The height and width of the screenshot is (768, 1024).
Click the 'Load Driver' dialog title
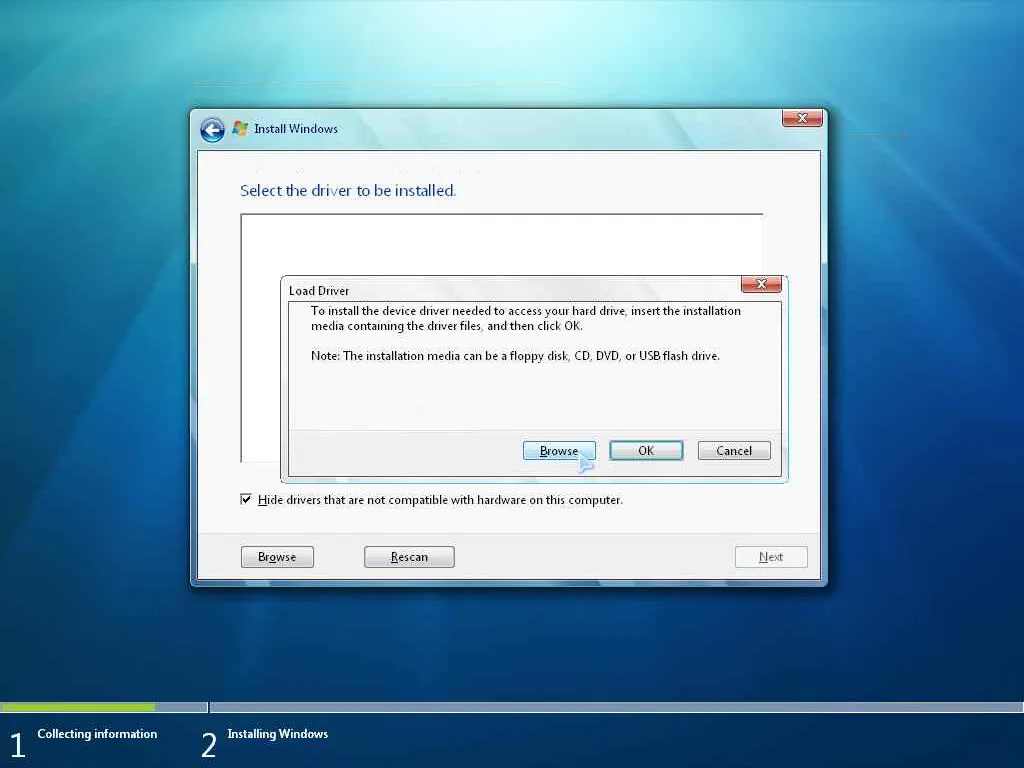[319, 291]
